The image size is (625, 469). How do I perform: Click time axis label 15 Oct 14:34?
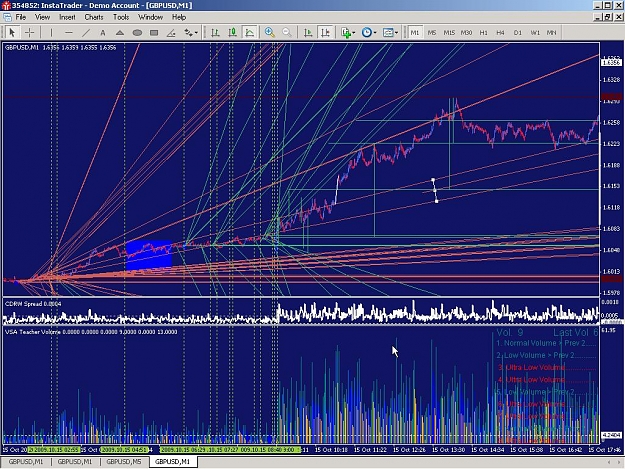[x=488, y=449]
